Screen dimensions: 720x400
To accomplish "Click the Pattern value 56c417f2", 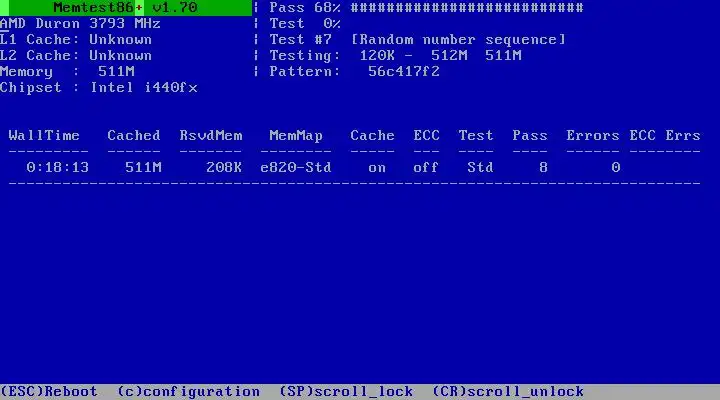I will point(404,72).
